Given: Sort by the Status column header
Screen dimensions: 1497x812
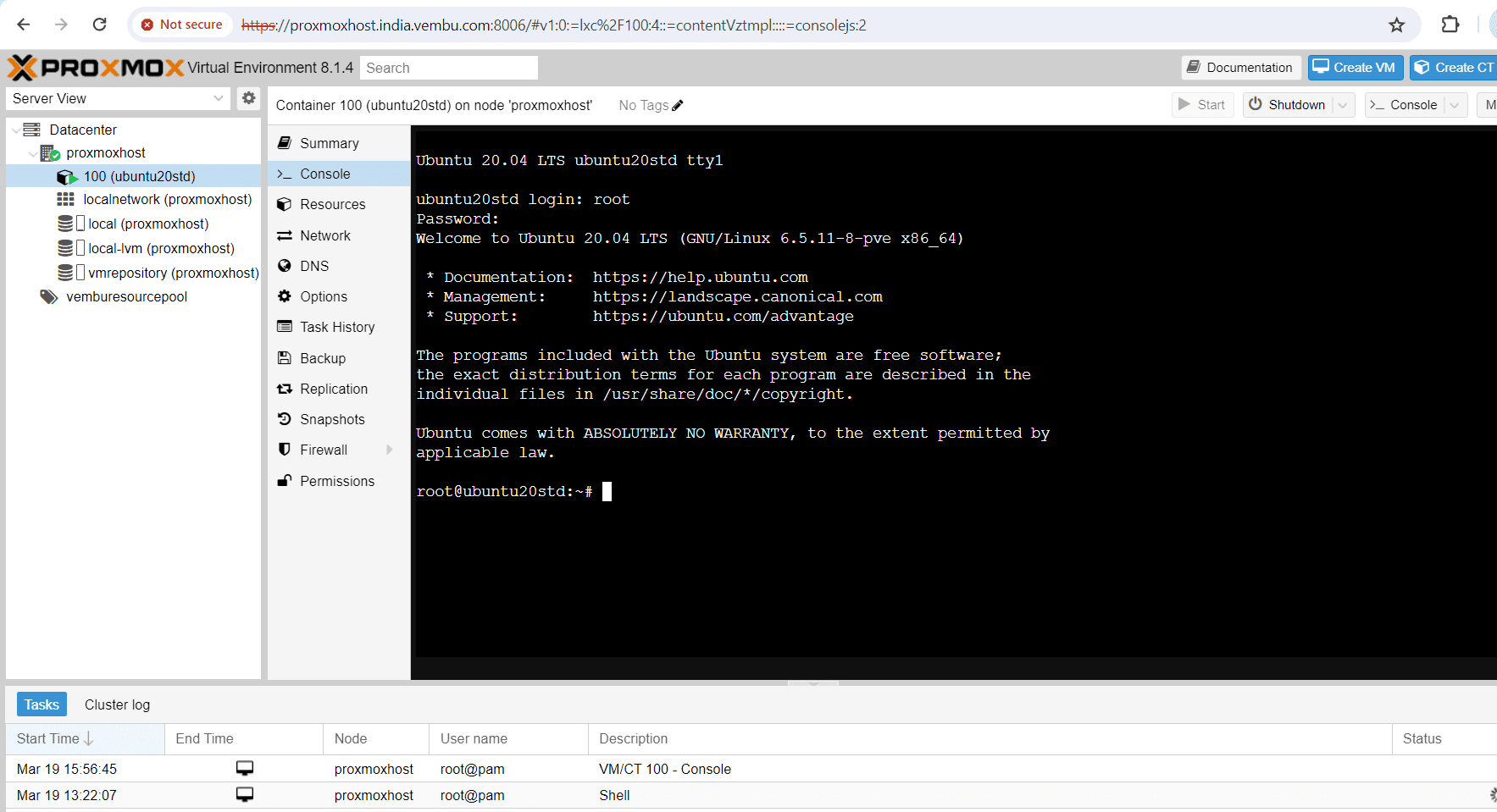Looking at the screenshot, I should click(1444, 738).
